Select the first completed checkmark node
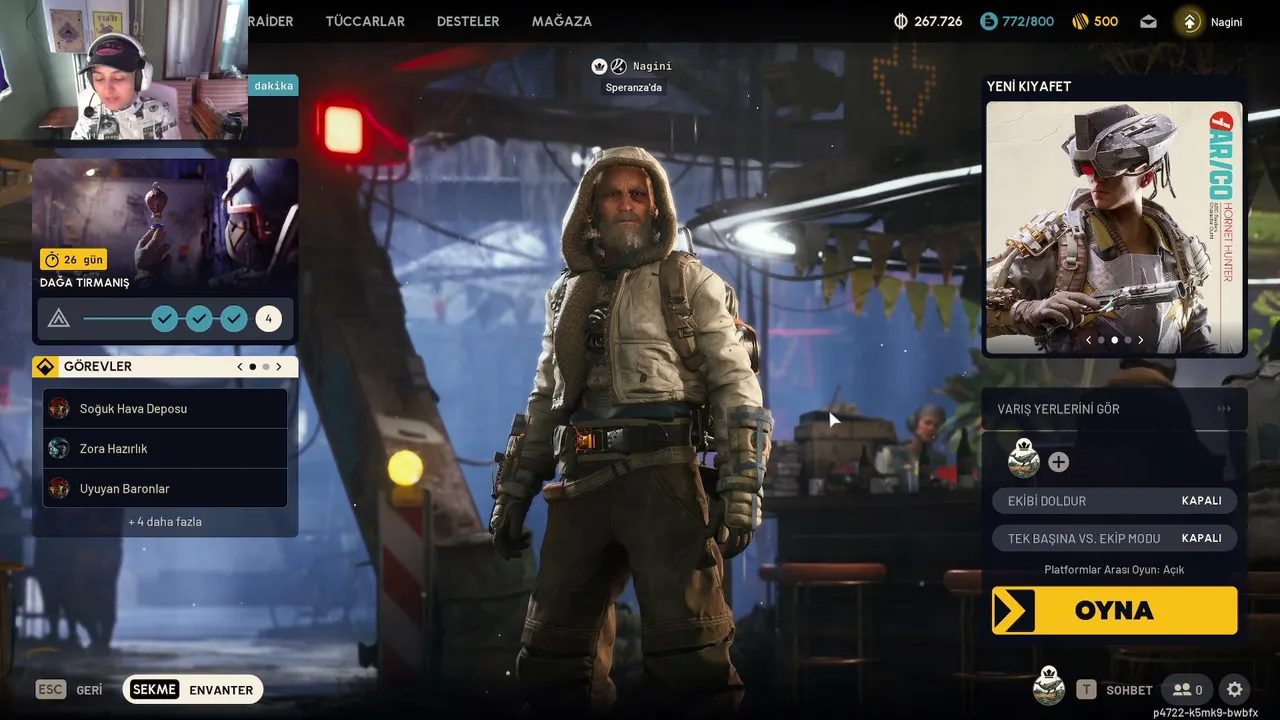The width and height of the screenshot is (1280, 720). click(x=165, y=319)
